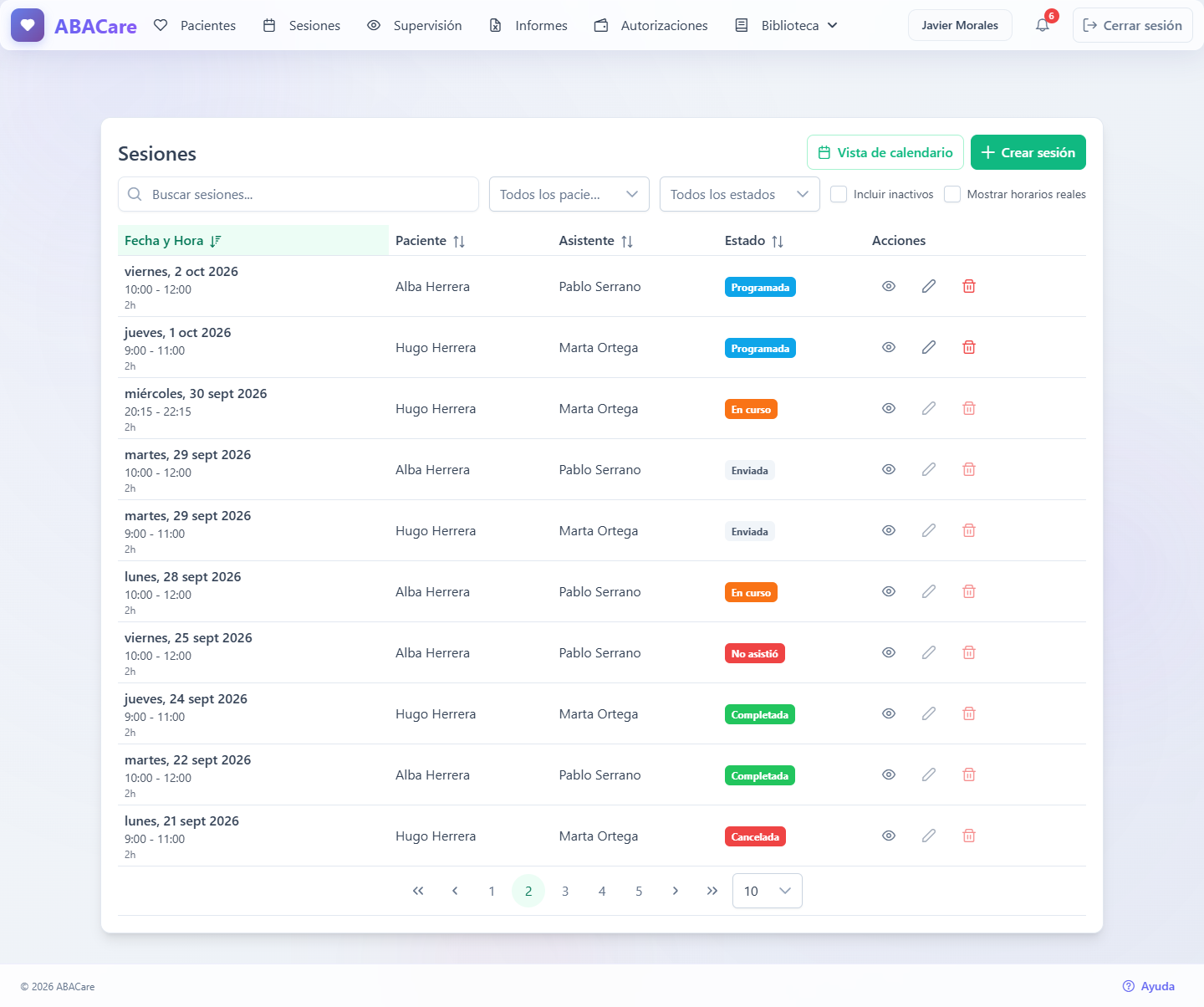Enable Mostrar horarios reales checkbox

(952, 194)
